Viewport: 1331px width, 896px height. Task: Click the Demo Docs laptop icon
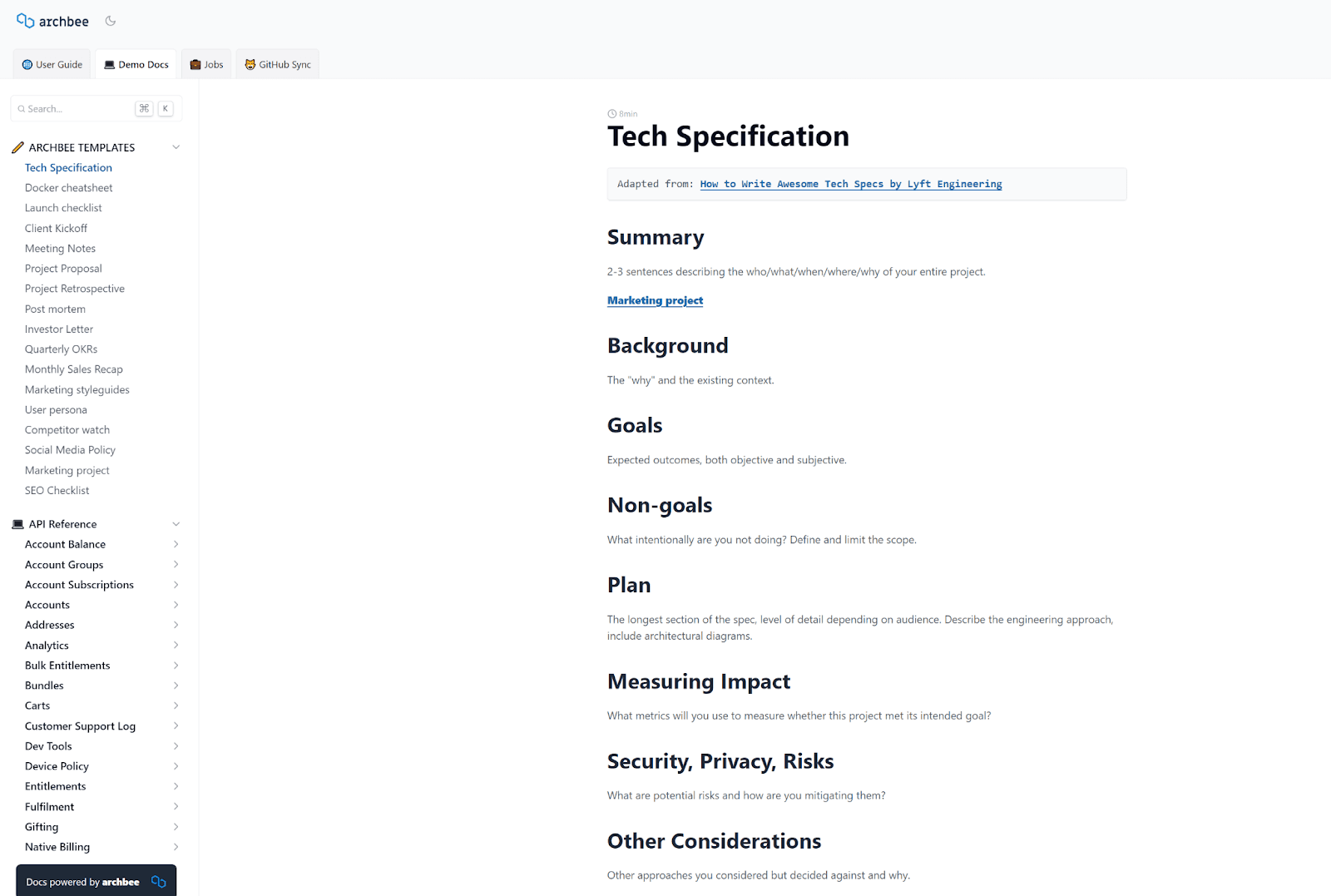109,65
